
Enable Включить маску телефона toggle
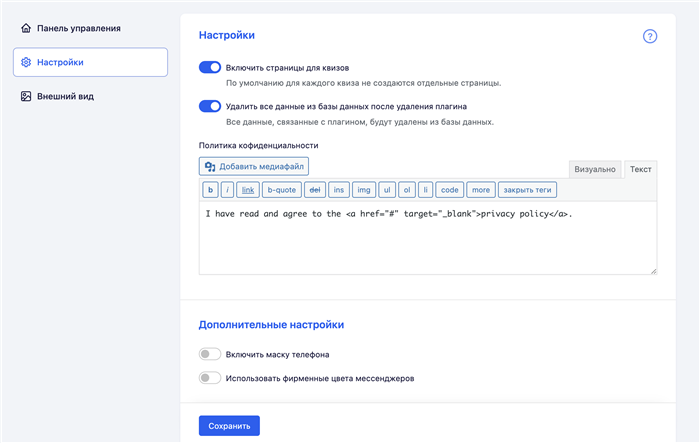coord(210,354)
